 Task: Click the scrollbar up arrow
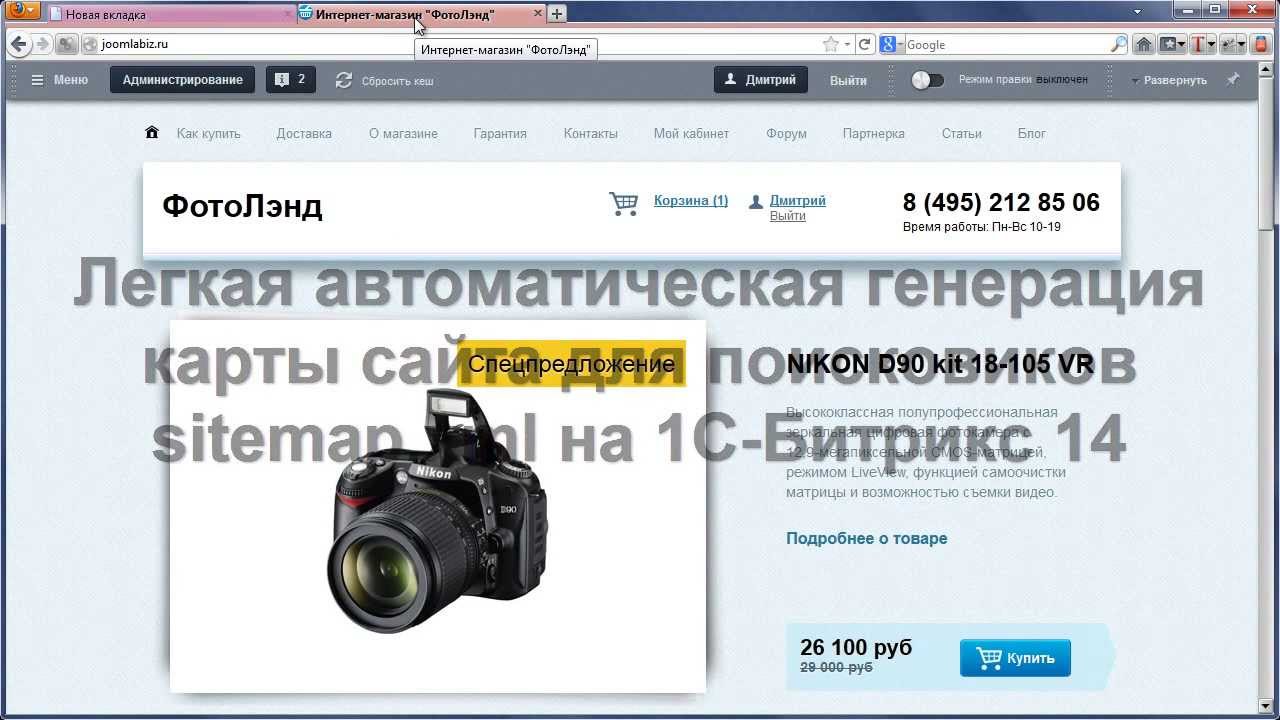coord(1268,69)
